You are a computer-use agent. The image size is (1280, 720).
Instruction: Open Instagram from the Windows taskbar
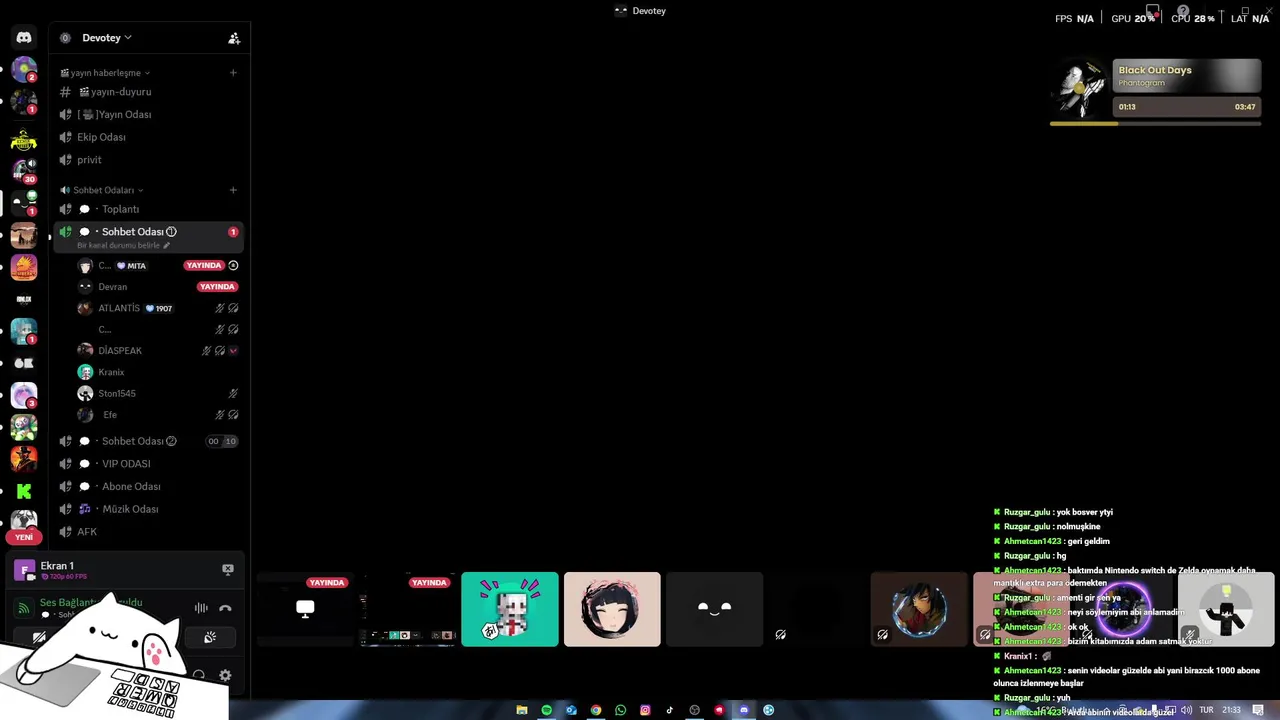pos(645,710)
